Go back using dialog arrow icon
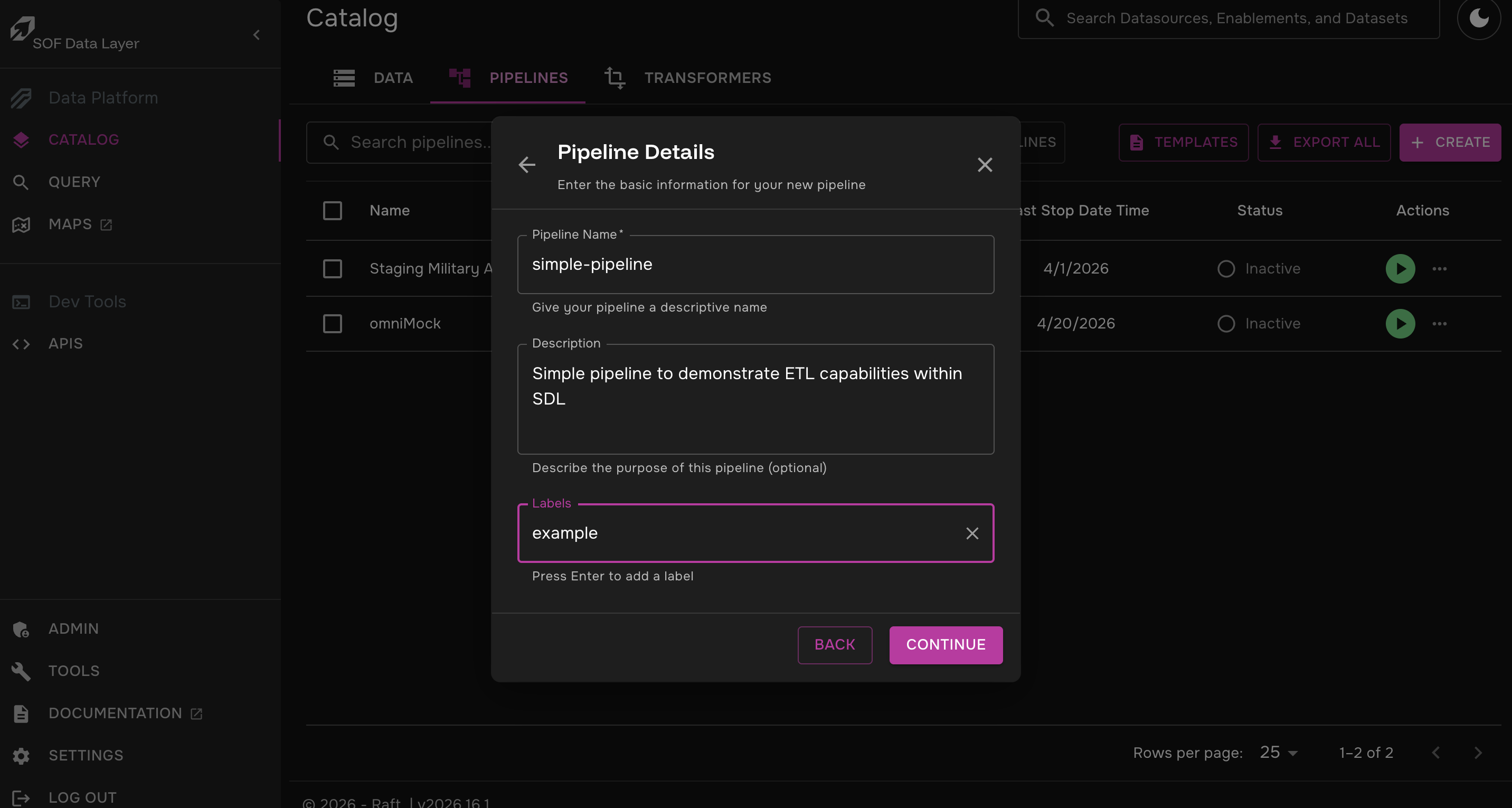The height and width of the screenshot is (808, 1512). pyautogui.click(x=526, y=165)
